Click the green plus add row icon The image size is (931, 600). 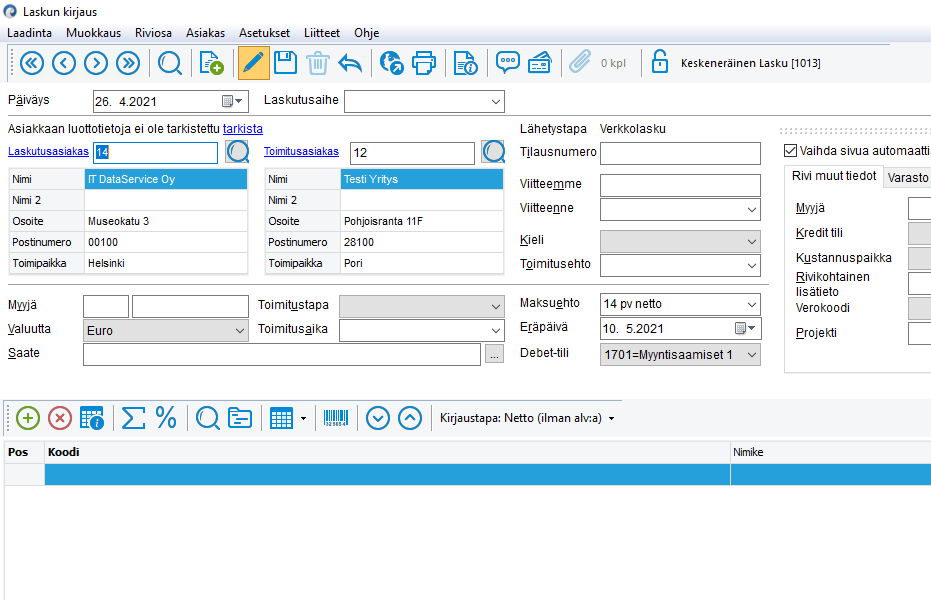click(28, 418)
